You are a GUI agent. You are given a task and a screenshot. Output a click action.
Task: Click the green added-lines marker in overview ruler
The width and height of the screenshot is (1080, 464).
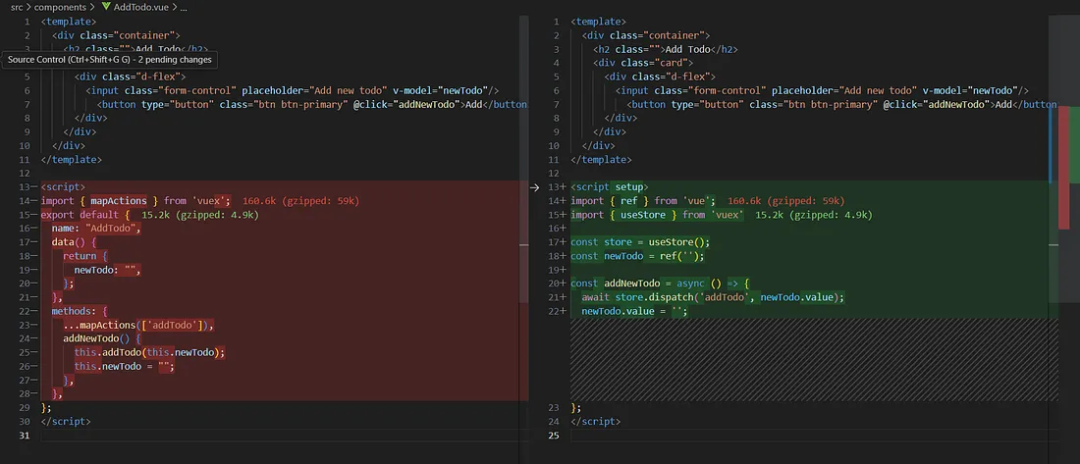1074,145
